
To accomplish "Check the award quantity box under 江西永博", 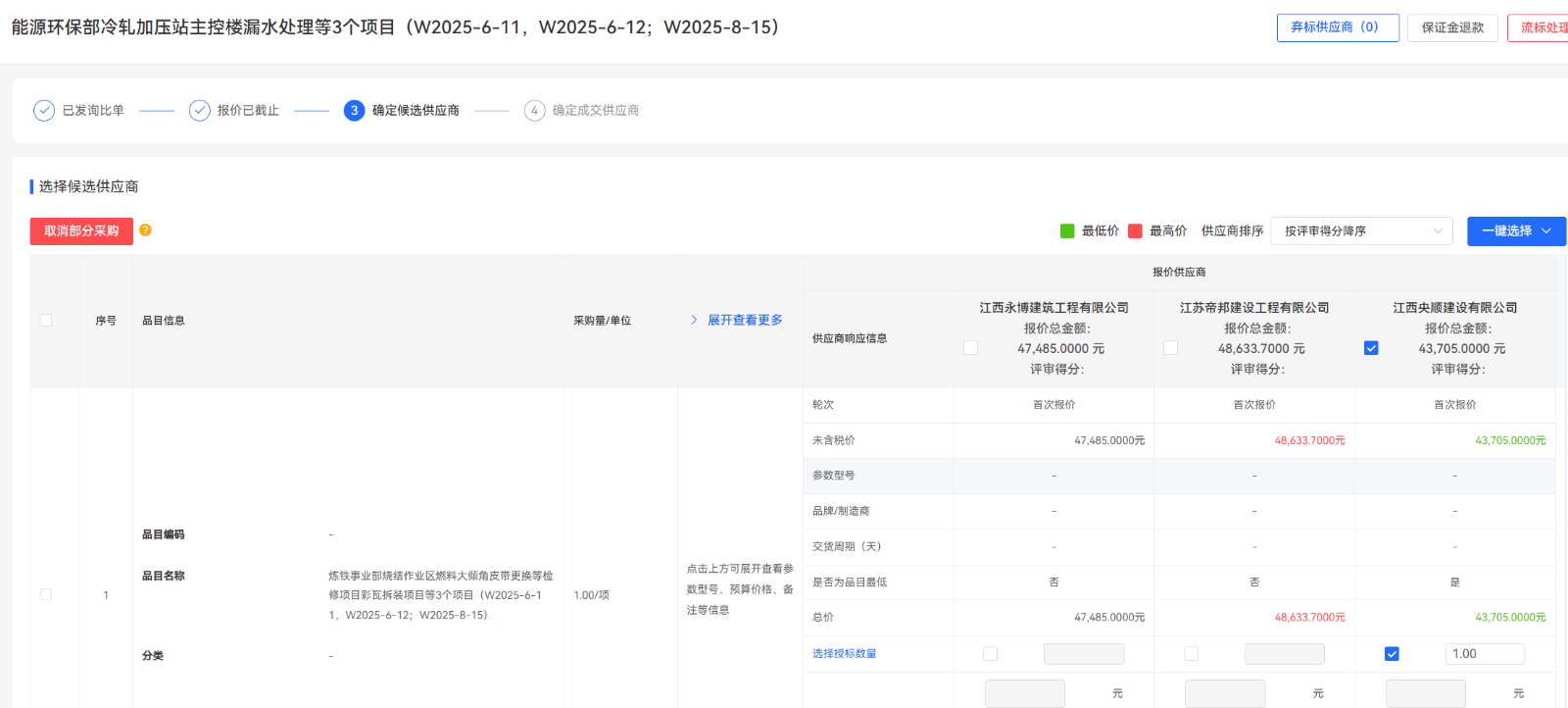I will point(991,654).
